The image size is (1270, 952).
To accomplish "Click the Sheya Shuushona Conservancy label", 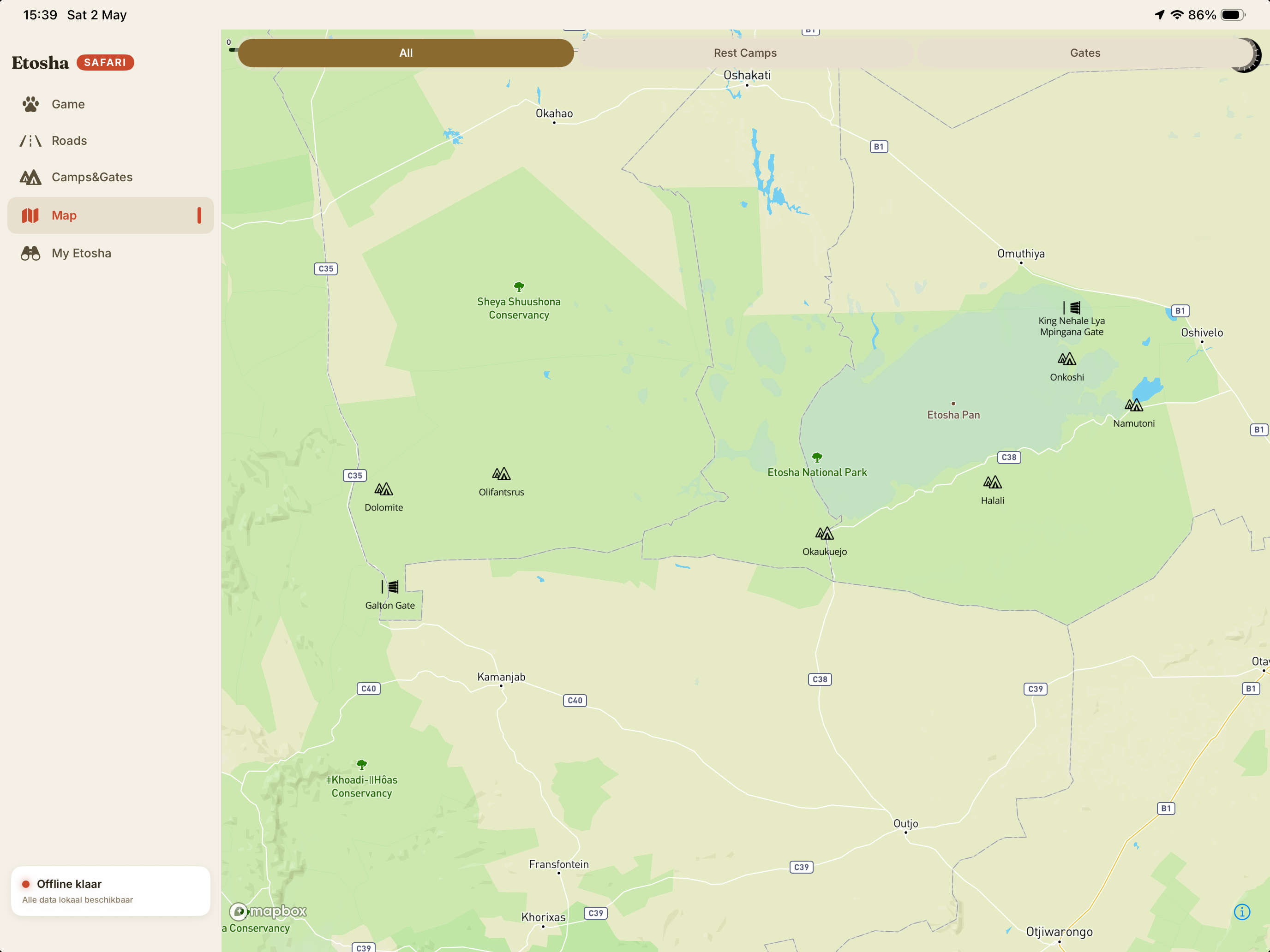I will pos(519,308).
